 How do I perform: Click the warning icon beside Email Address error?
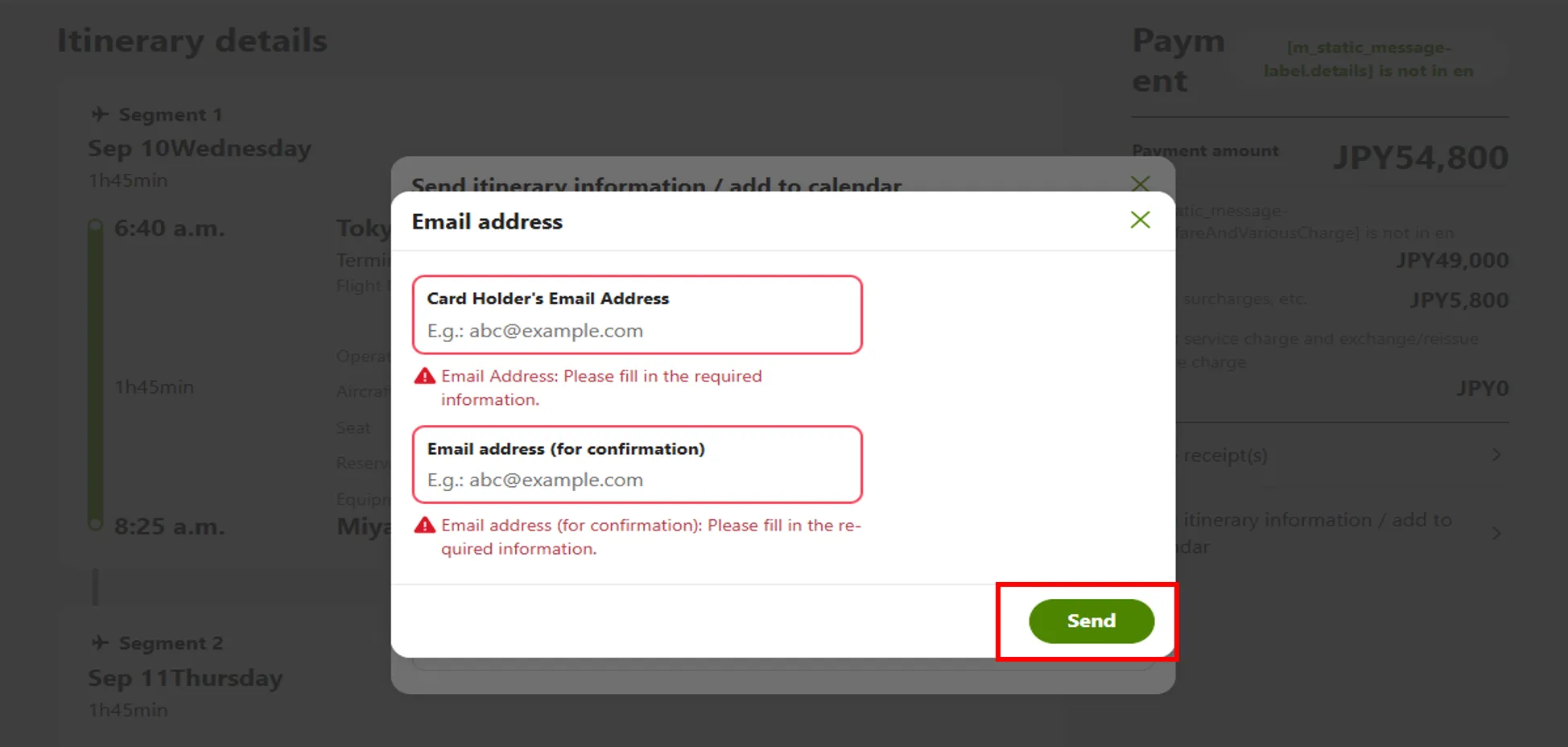(x=424, y=376)
